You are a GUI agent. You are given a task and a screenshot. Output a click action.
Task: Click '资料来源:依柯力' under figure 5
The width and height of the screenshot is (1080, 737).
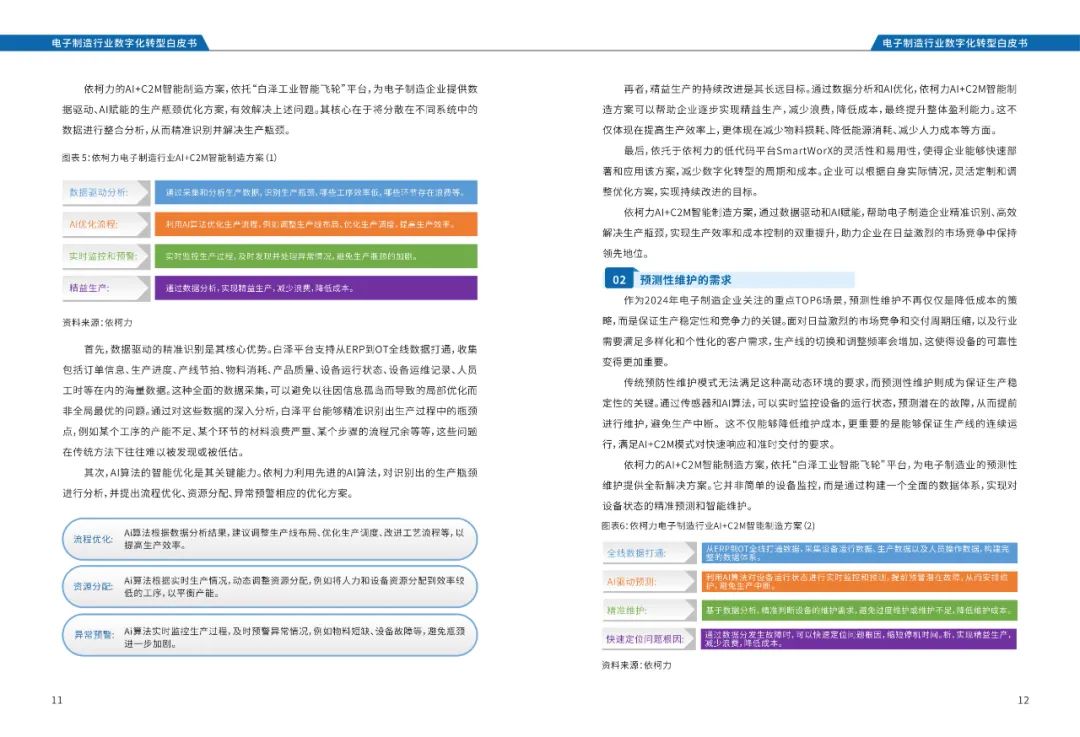click(x=97, y=322)
